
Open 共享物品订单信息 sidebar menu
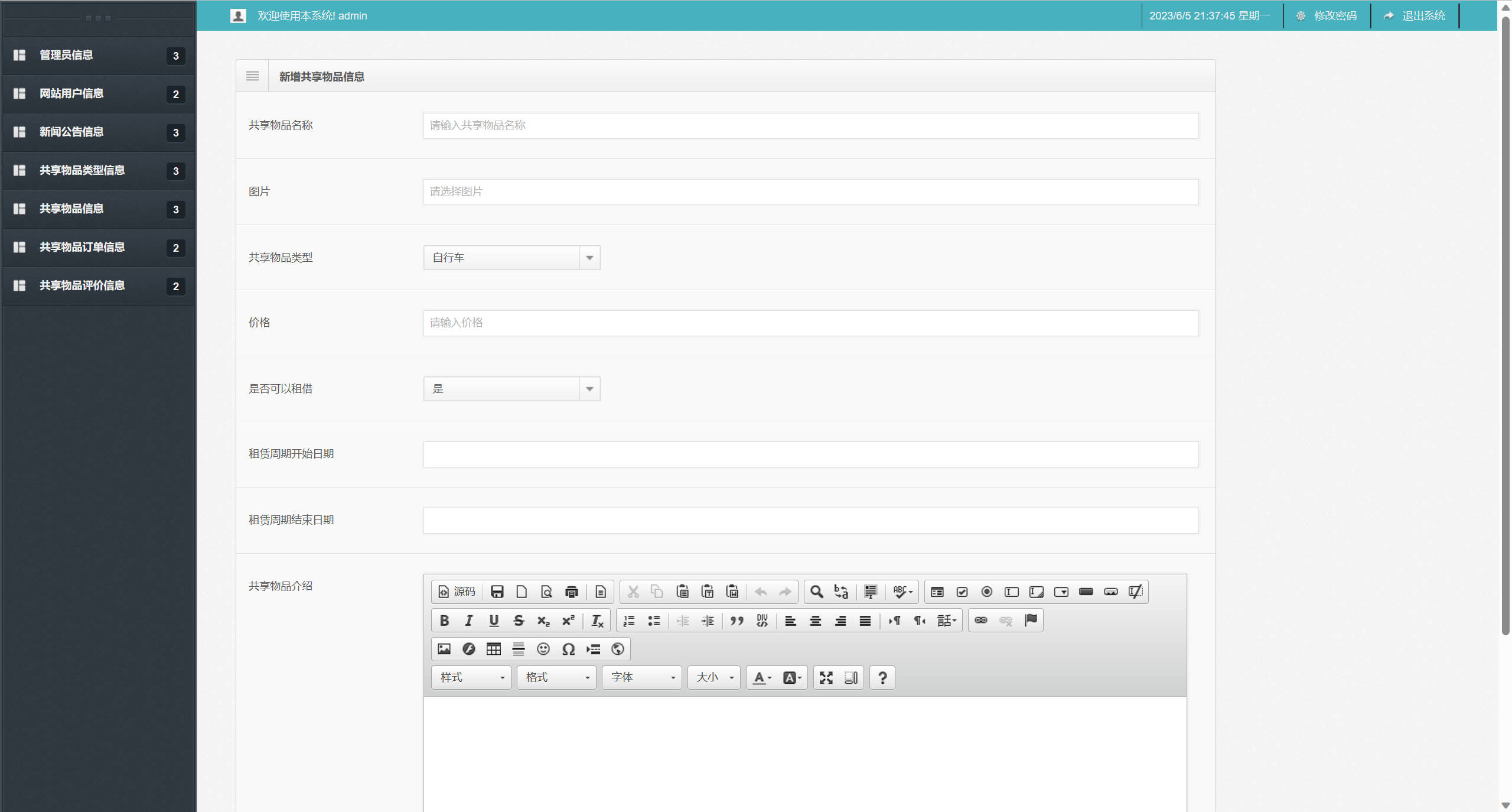pos(82,247)
